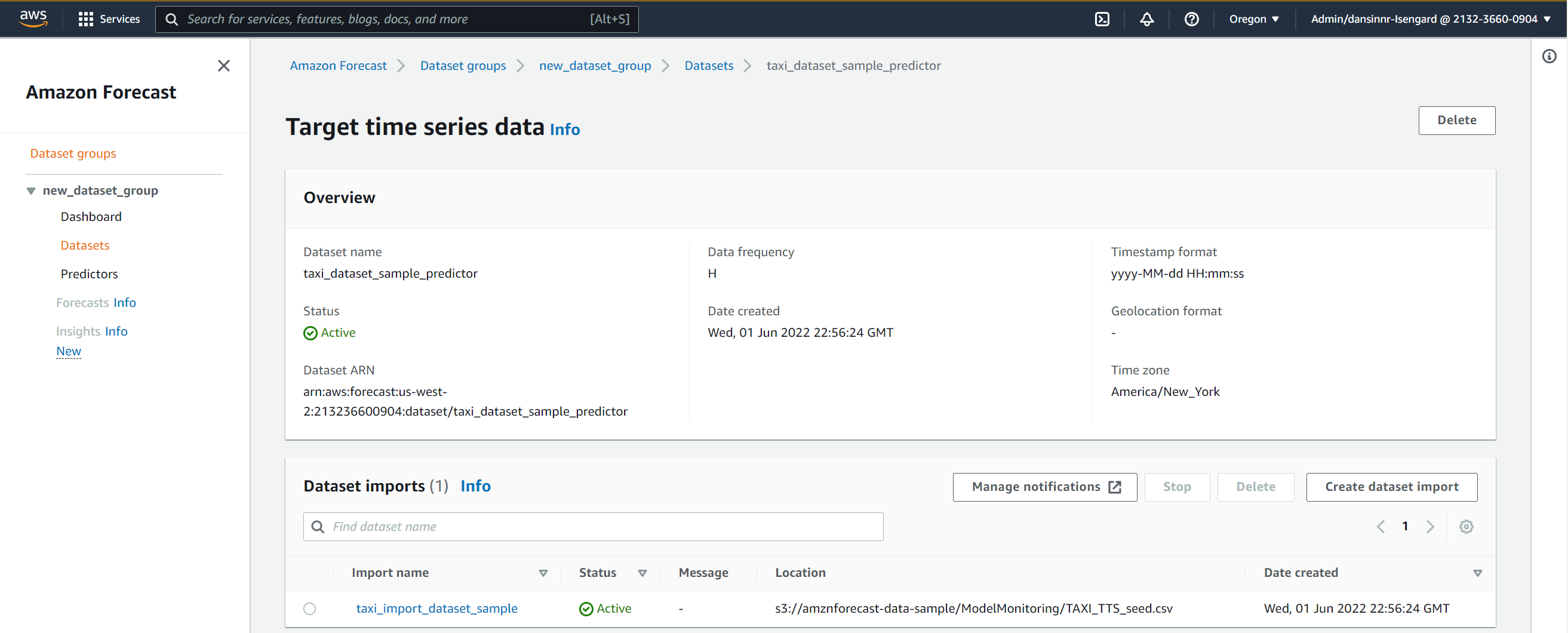Sort by Import name column arrow
The image size is (1568, 633).
point(543,573)
